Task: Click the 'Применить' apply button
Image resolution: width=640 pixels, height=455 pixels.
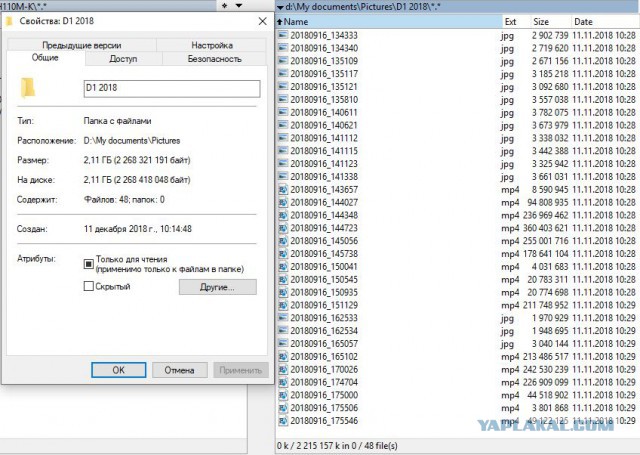Action: [241, 370]
